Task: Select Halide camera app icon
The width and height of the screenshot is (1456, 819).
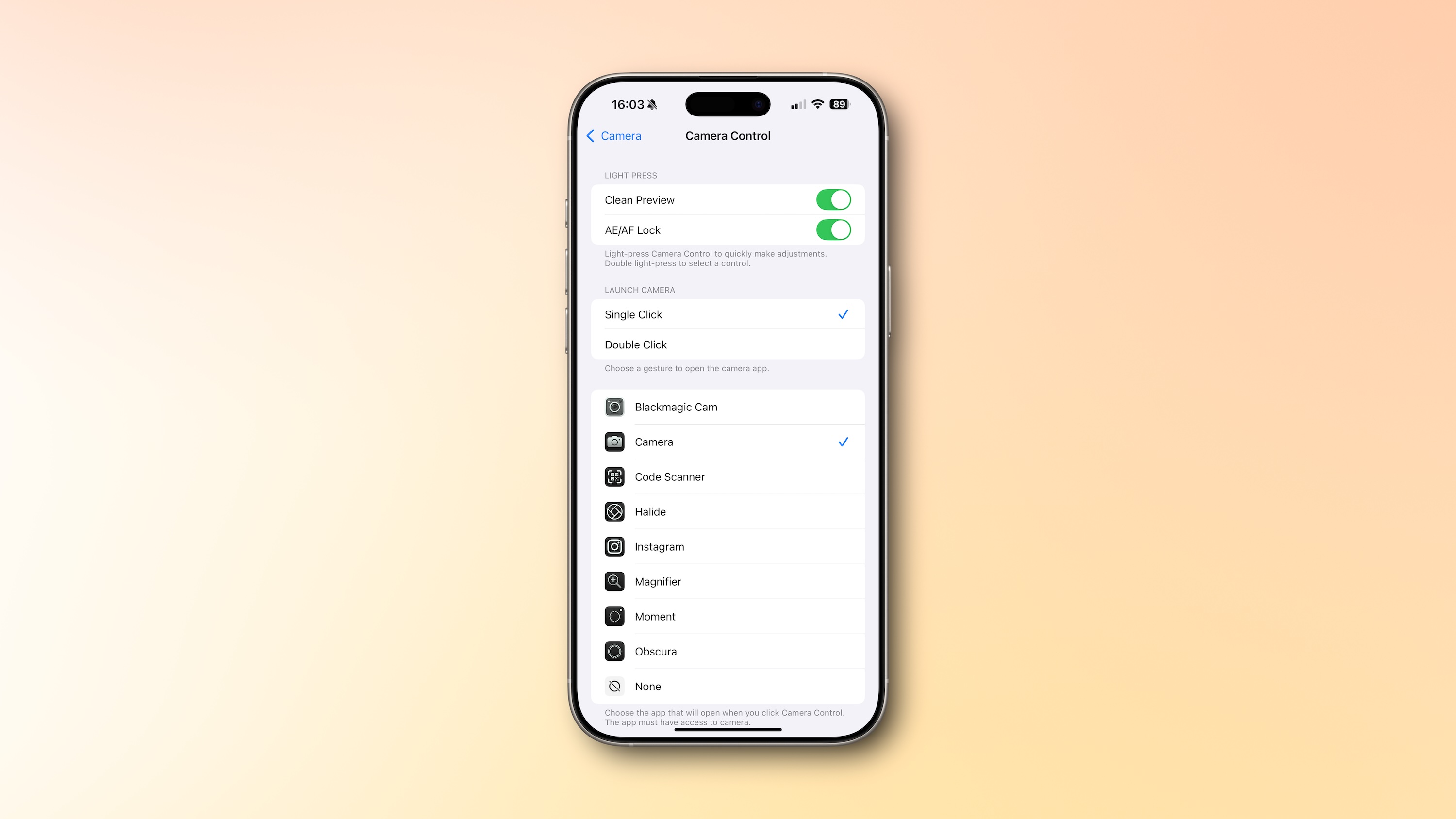Action: pyautogui.click(x=615, y=511)
